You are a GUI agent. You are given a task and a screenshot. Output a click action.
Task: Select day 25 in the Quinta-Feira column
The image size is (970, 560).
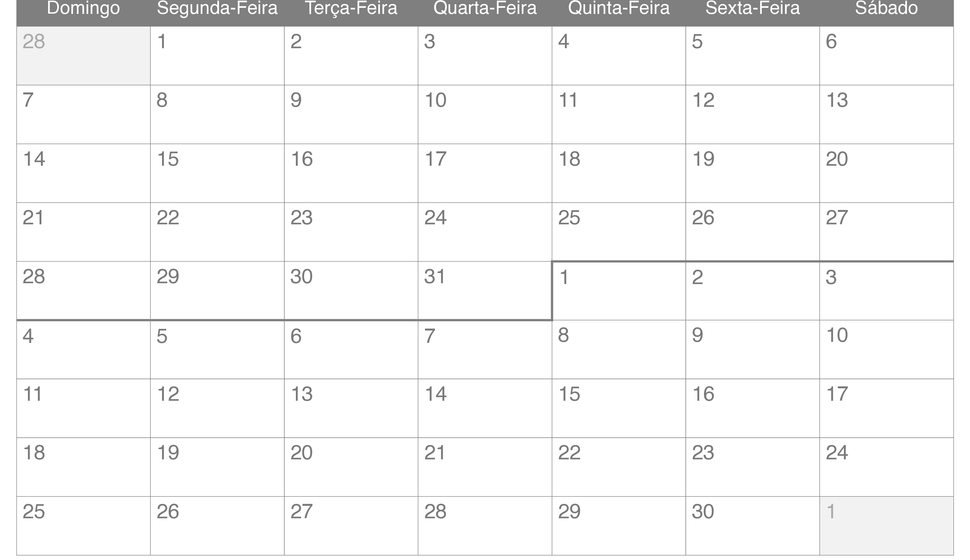[619, 232]
